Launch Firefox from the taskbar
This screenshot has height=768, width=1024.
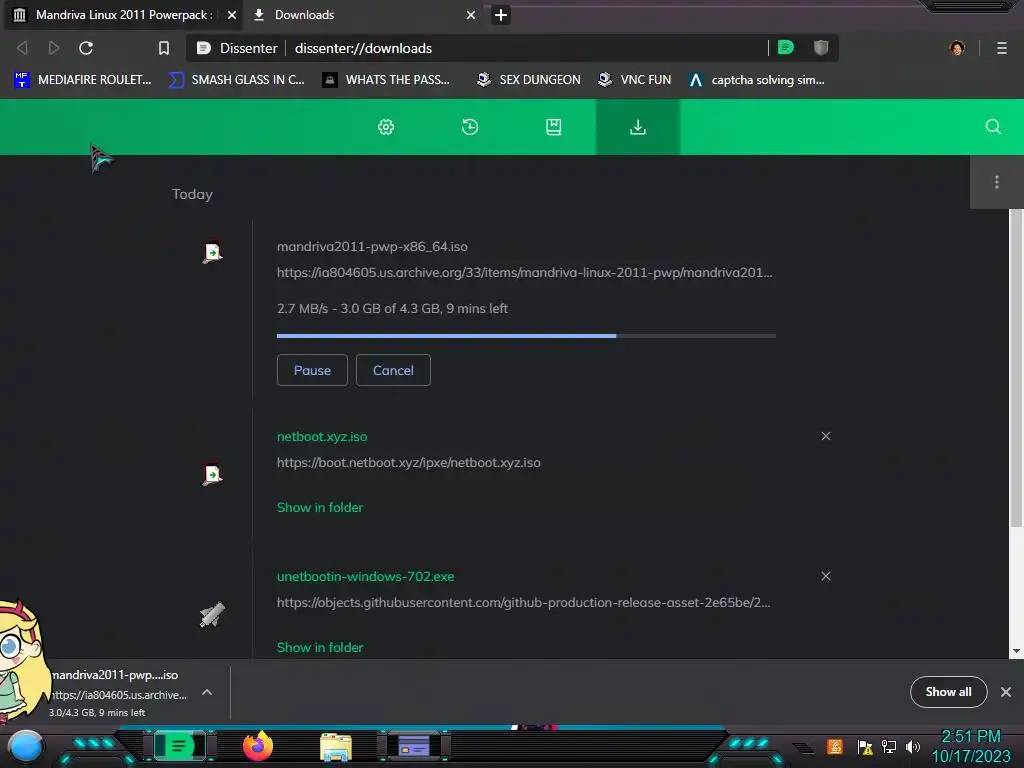[x=258, y=746]
